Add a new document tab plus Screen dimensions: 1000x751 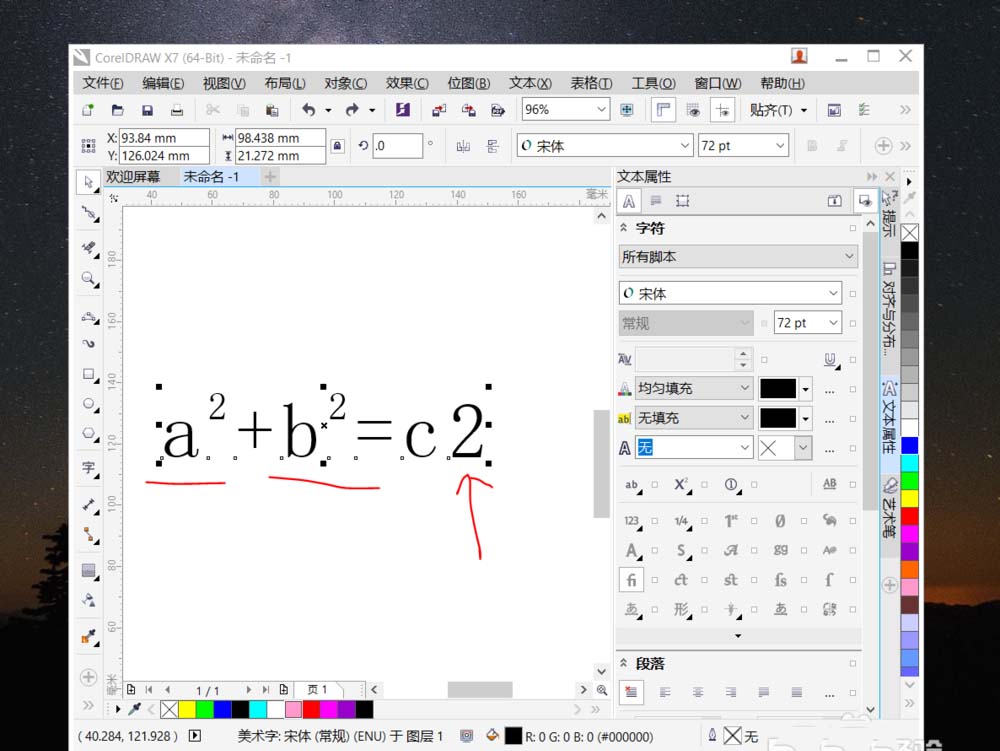pos(270,177)
